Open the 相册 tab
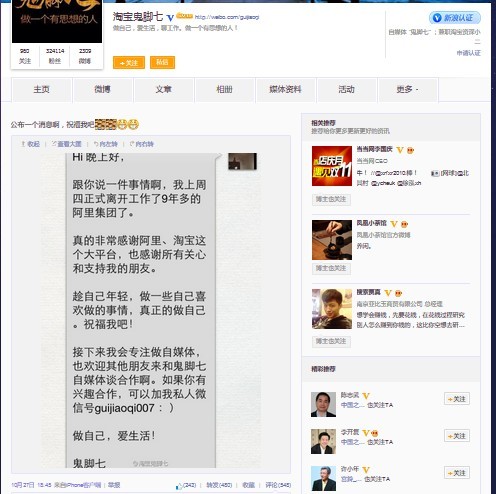496x494 pixels. (x=224, y=89)
